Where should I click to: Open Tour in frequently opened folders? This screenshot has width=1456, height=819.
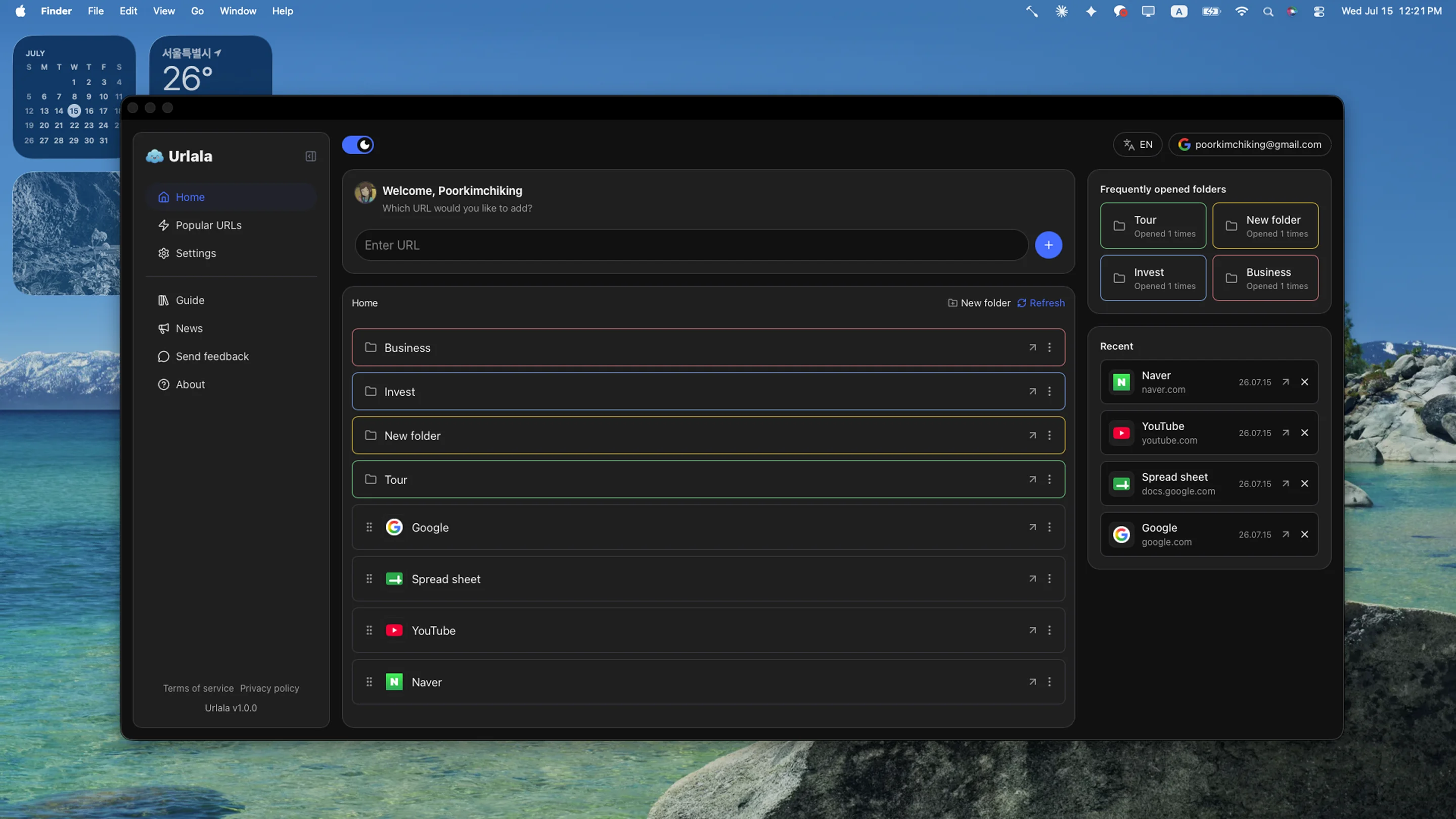click(1153, 226)
